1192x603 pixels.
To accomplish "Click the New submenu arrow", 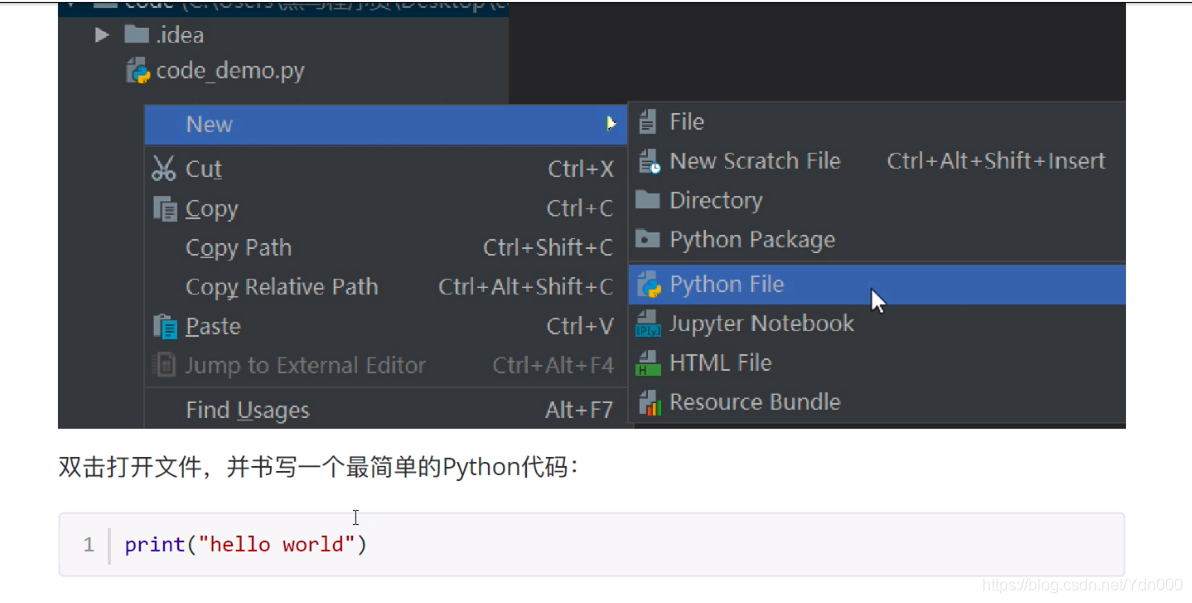I will pyautogui.click(x=610, y=123).
